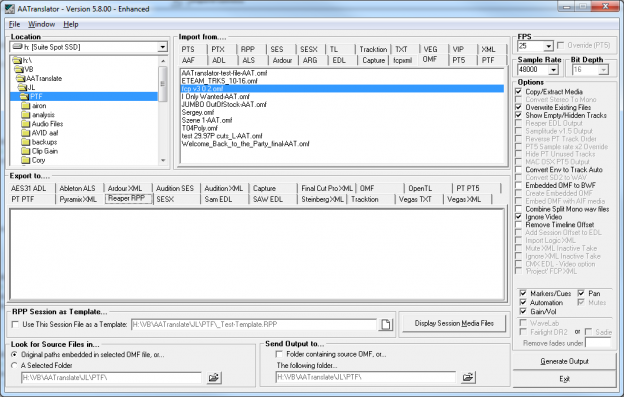
Task: Open the output folder browse icon
Action: click(468, 377)
